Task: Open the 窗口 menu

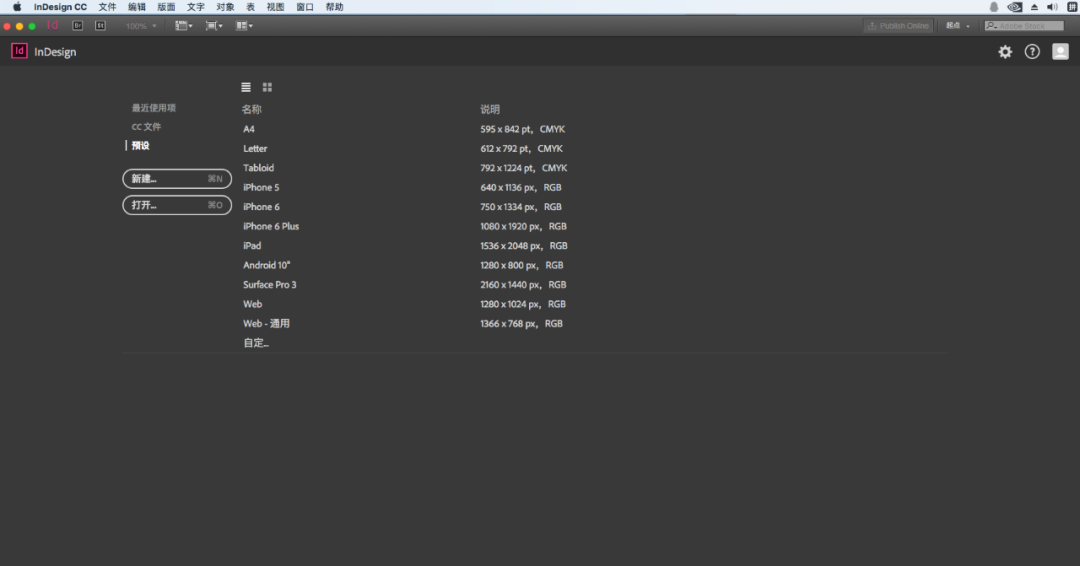Action: 304,7
